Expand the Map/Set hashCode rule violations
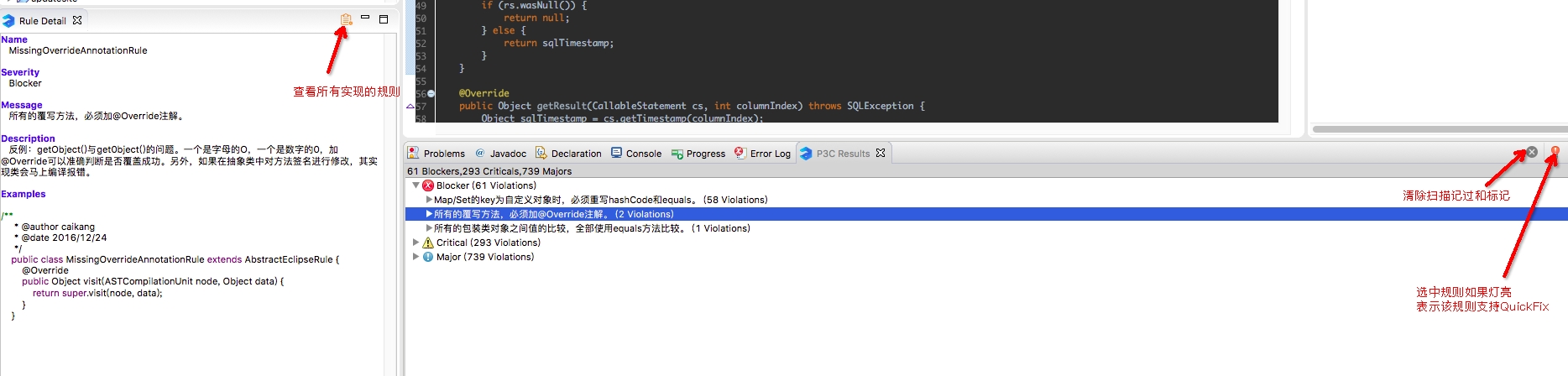 tap(429, 200)
